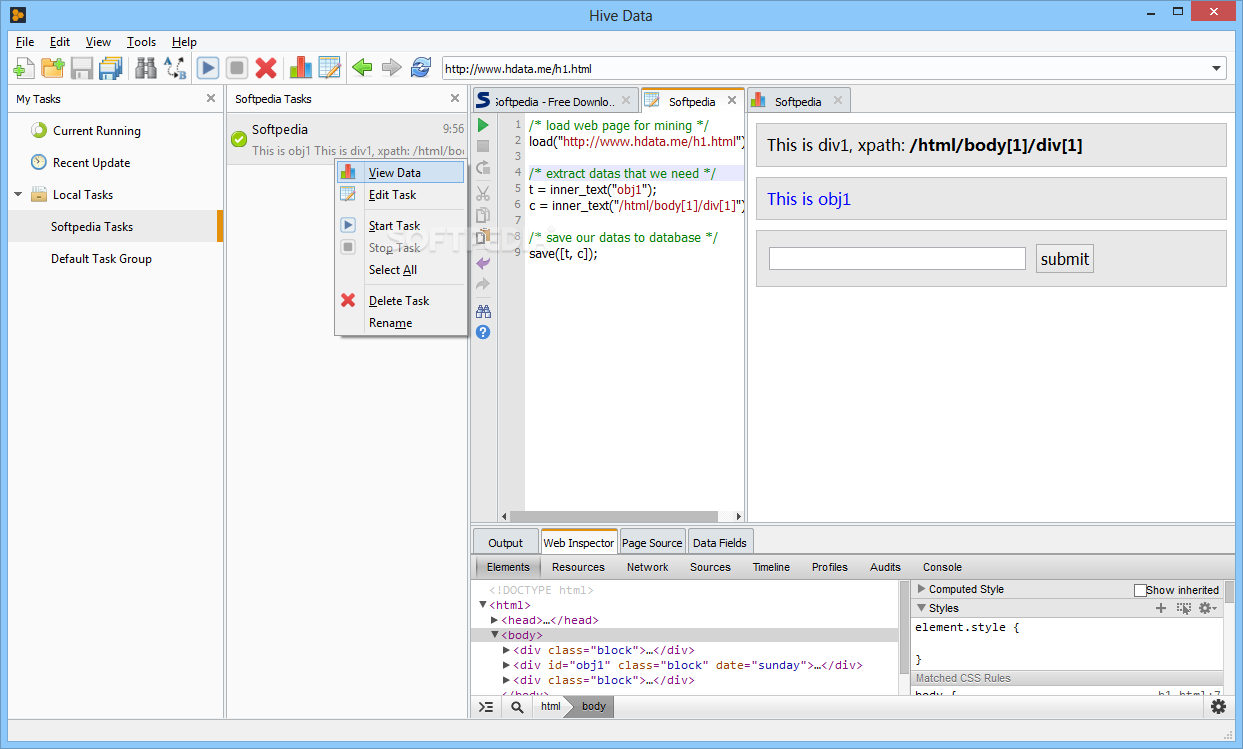This screenshot has height=749, width=1243.
Task: Click the body breadcrumb in inspector footer
Action: click(593, 706)
